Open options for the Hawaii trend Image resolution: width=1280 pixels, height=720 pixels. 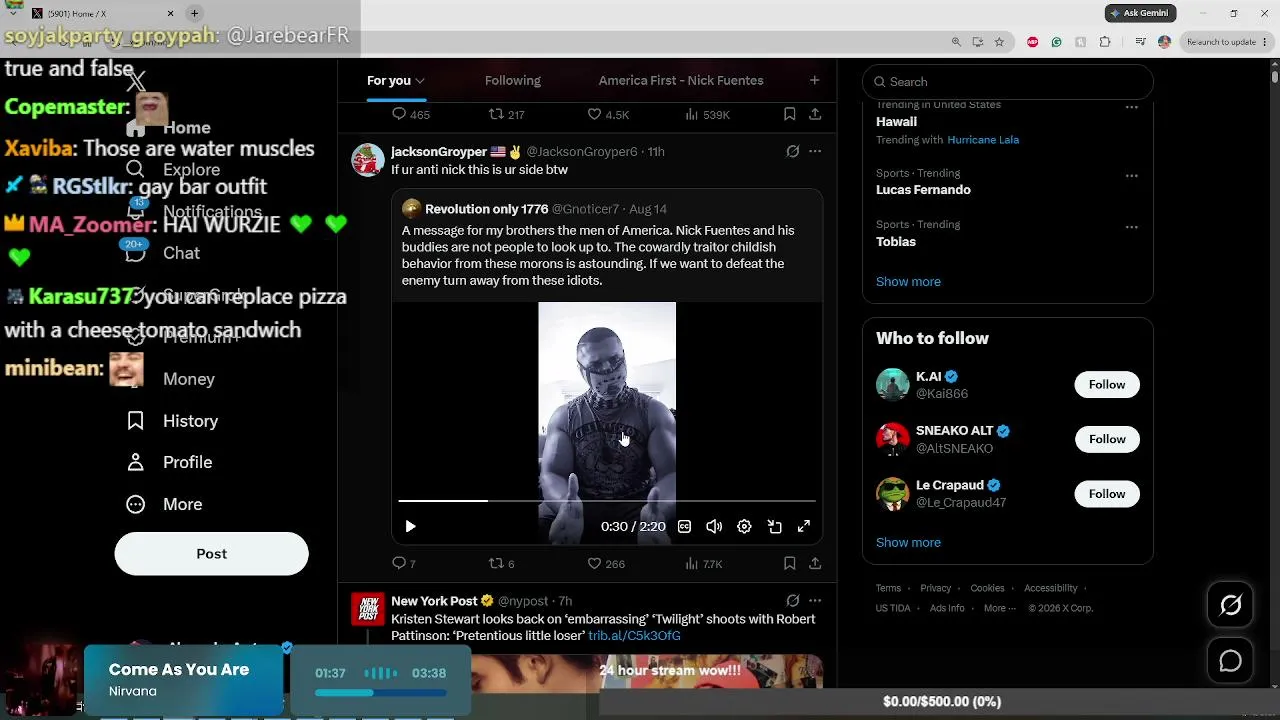tap(1131, 107)
